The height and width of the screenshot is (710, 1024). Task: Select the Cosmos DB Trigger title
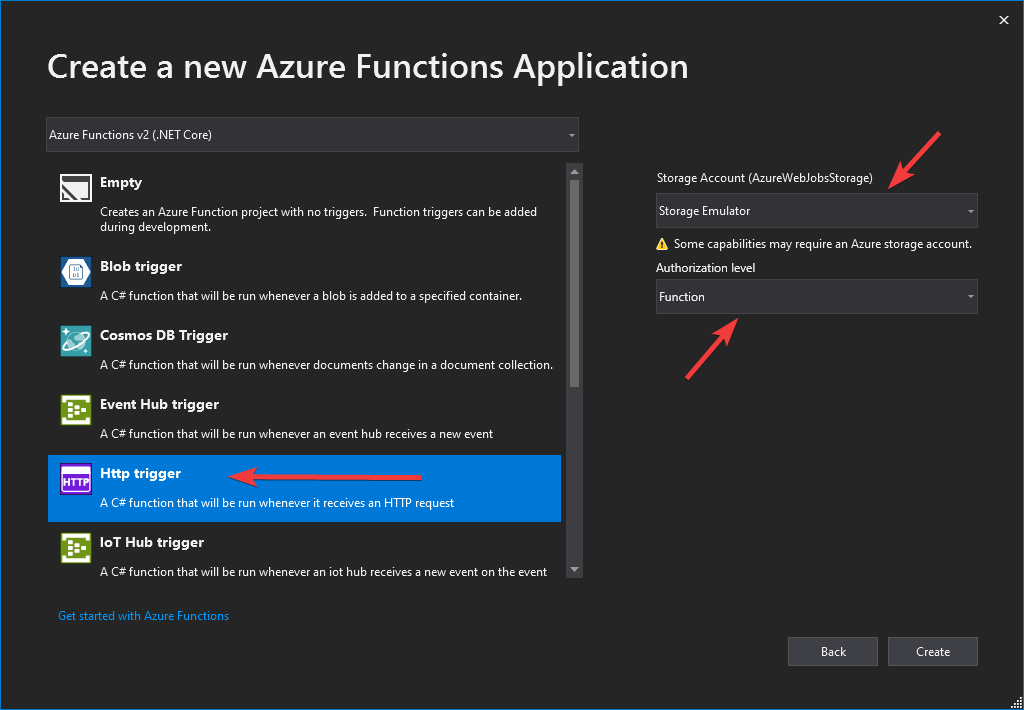pos(164,336)
